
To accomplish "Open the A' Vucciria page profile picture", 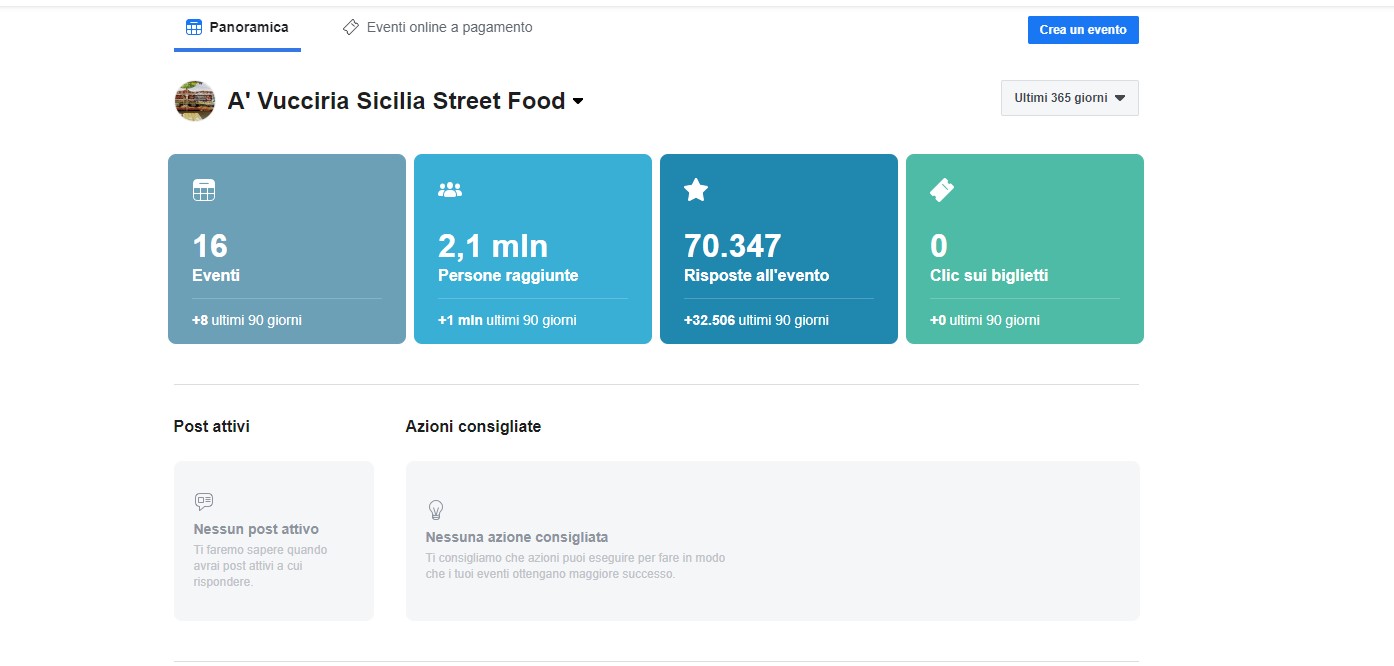I will coord(195,101).
